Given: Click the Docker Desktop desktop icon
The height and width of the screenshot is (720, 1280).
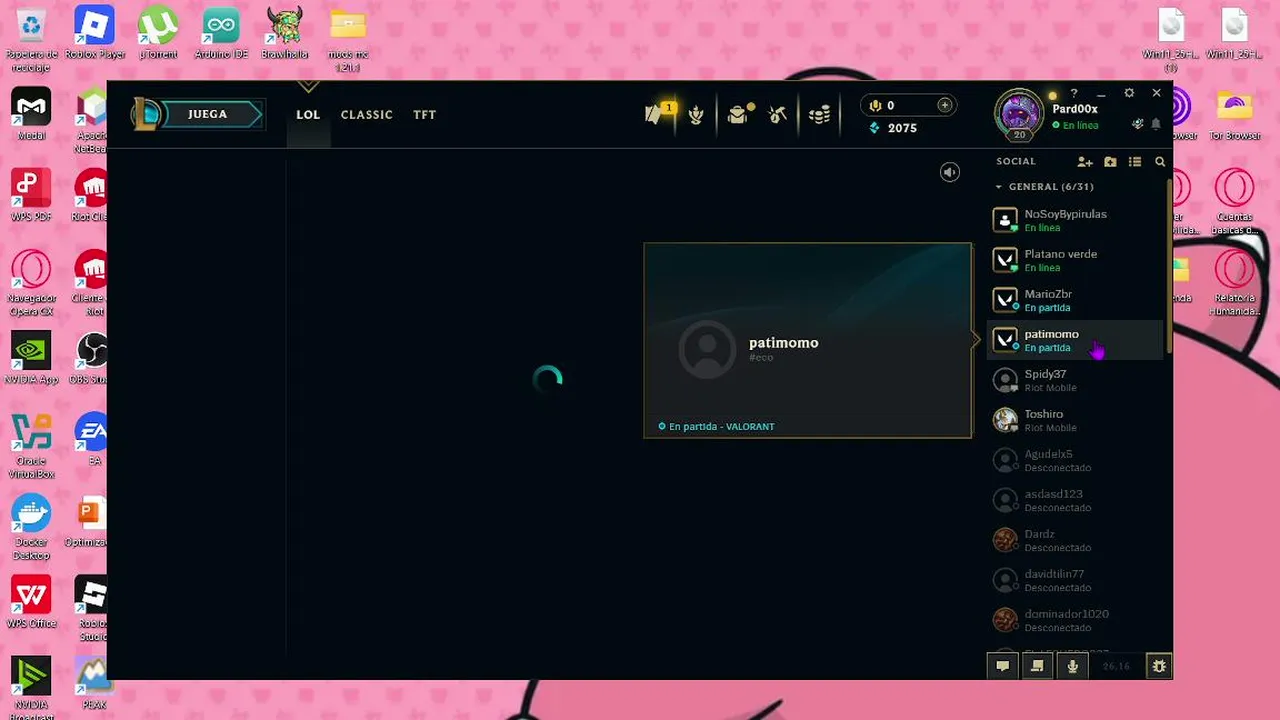Looking at the screenshot, I should pyautogui.click(x=31, y=528).
